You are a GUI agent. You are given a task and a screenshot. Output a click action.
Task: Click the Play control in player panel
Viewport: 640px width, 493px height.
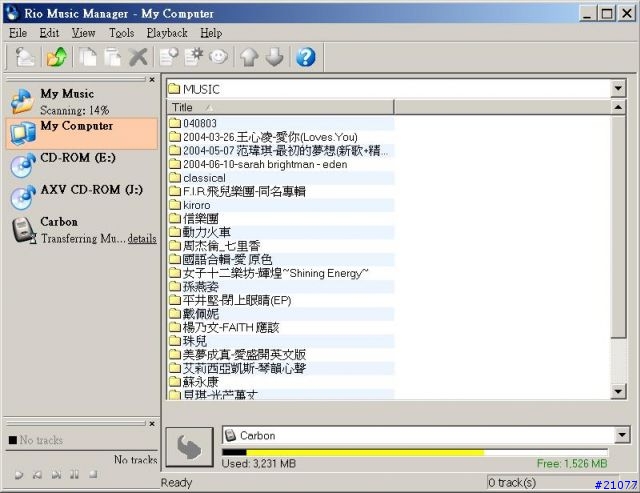18,475
